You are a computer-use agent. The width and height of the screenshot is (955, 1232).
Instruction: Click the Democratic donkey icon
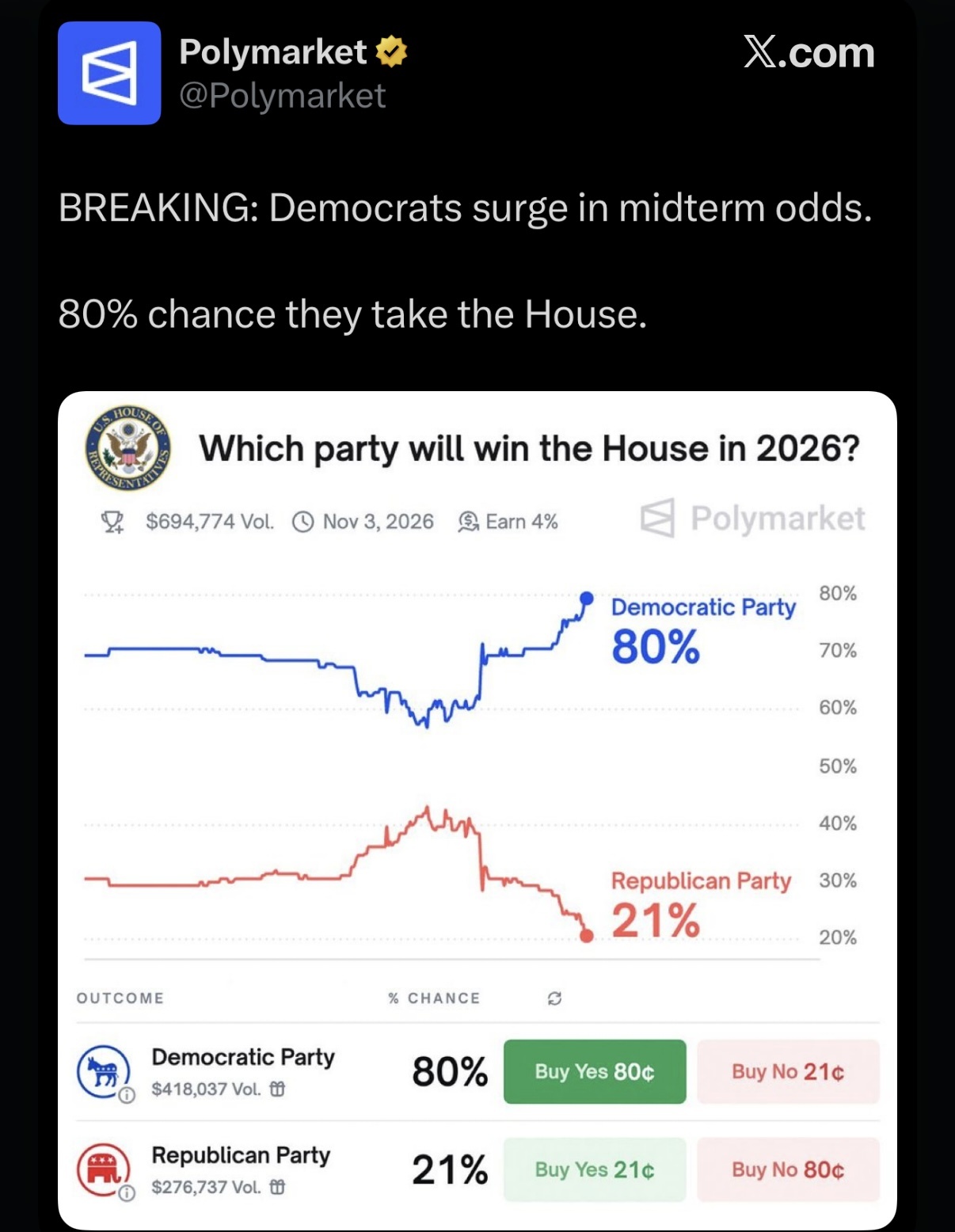pos(103,1071)
